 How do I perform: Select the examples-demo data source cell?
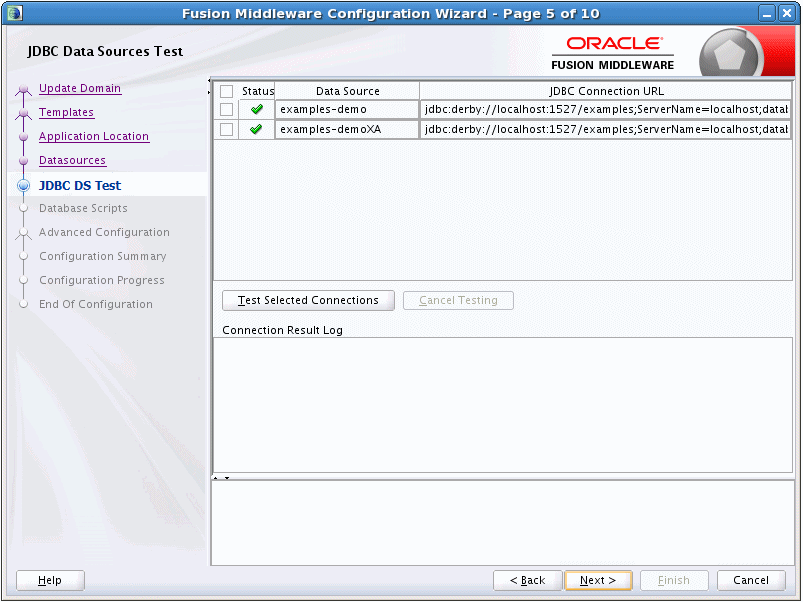(x=347, y=110)
